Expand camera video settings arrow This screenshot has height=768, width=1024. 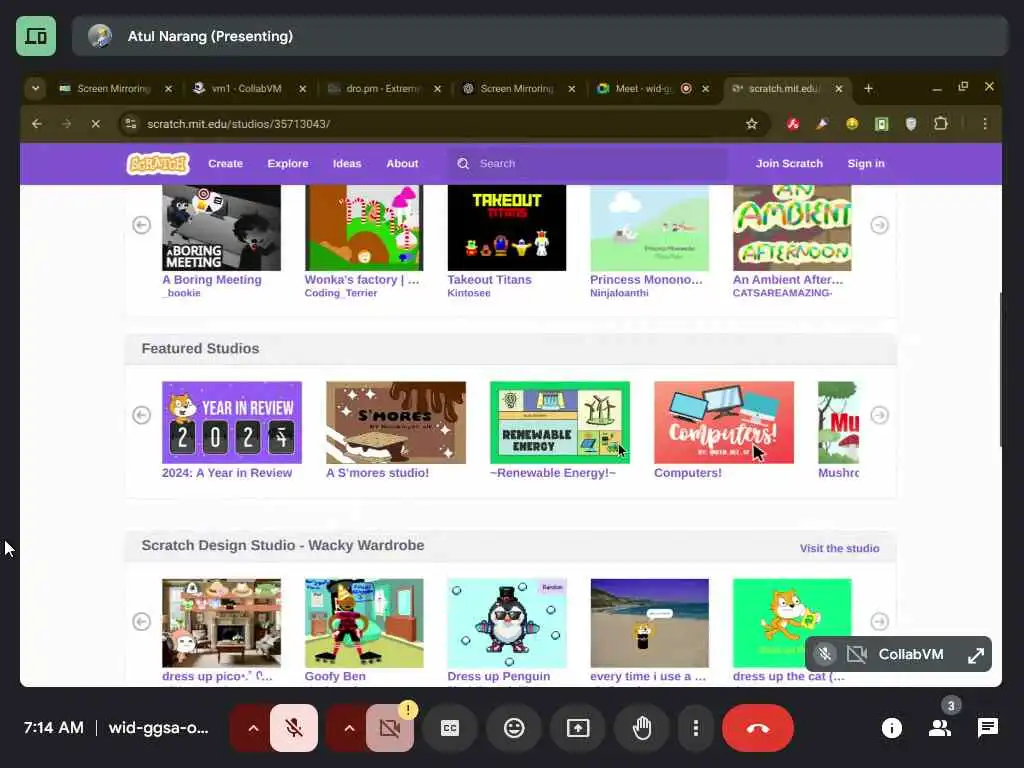pyautogui.click(x=349, y=728)
